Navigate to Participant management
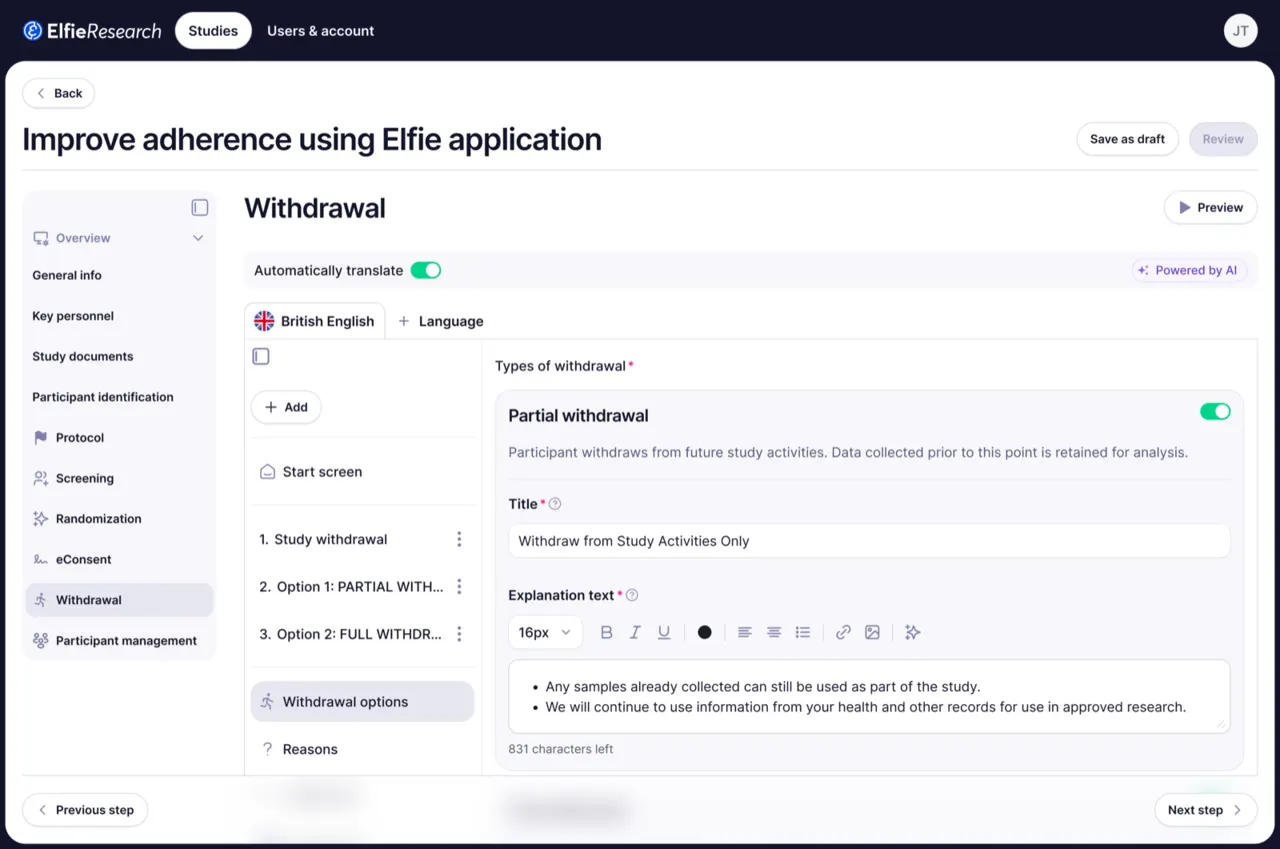This screenshot has height=849, width=1280. (x=120, y=641)
